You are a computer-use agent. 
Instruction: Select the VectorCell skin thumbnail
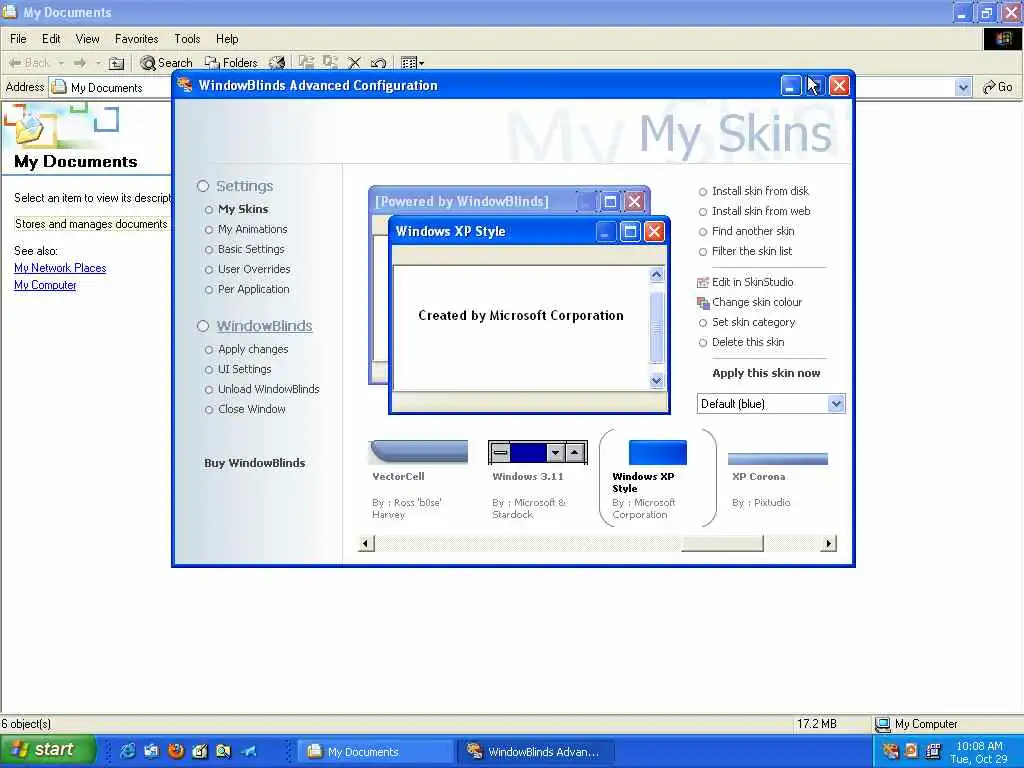pos(418,452)
